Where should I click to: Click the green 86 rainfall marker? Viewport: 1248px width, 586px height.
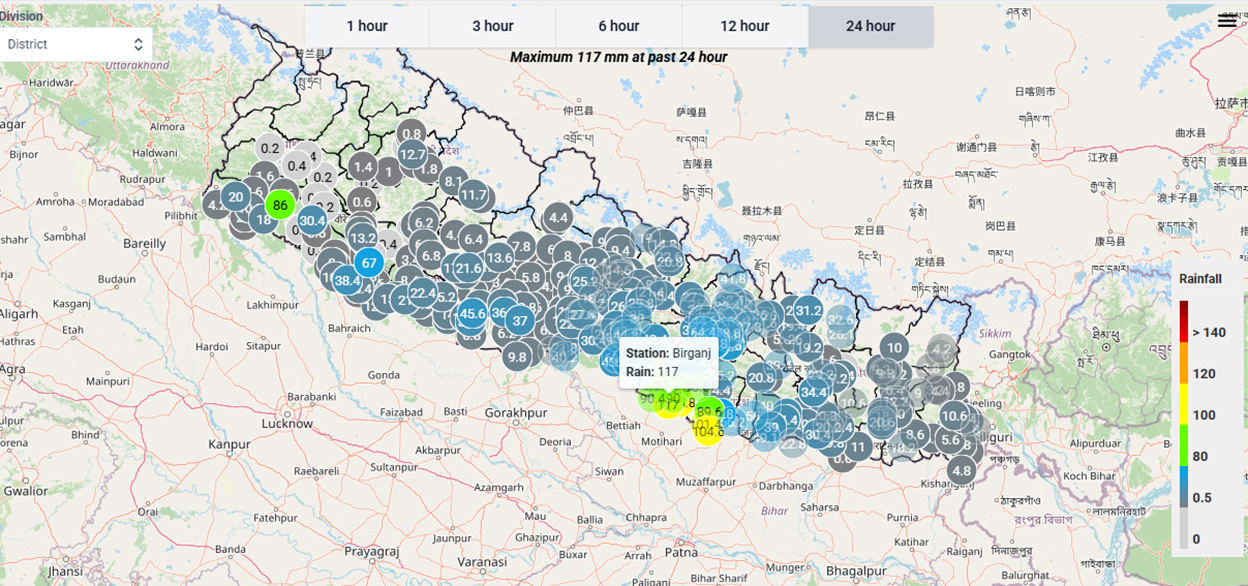(280, 206)
